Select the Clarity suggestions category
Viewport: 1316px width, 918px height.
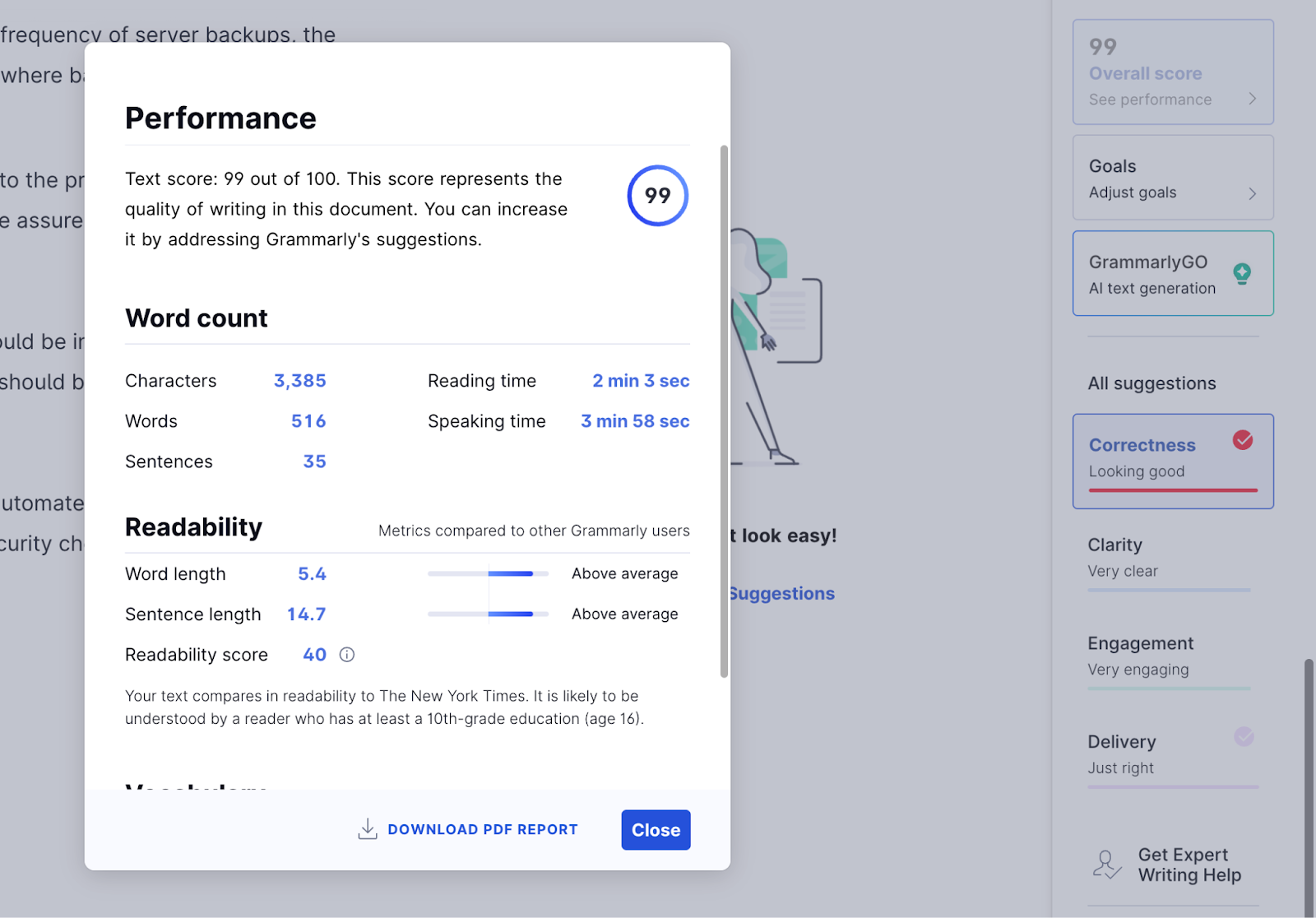pyautogui.click(x=1169, y=562)
